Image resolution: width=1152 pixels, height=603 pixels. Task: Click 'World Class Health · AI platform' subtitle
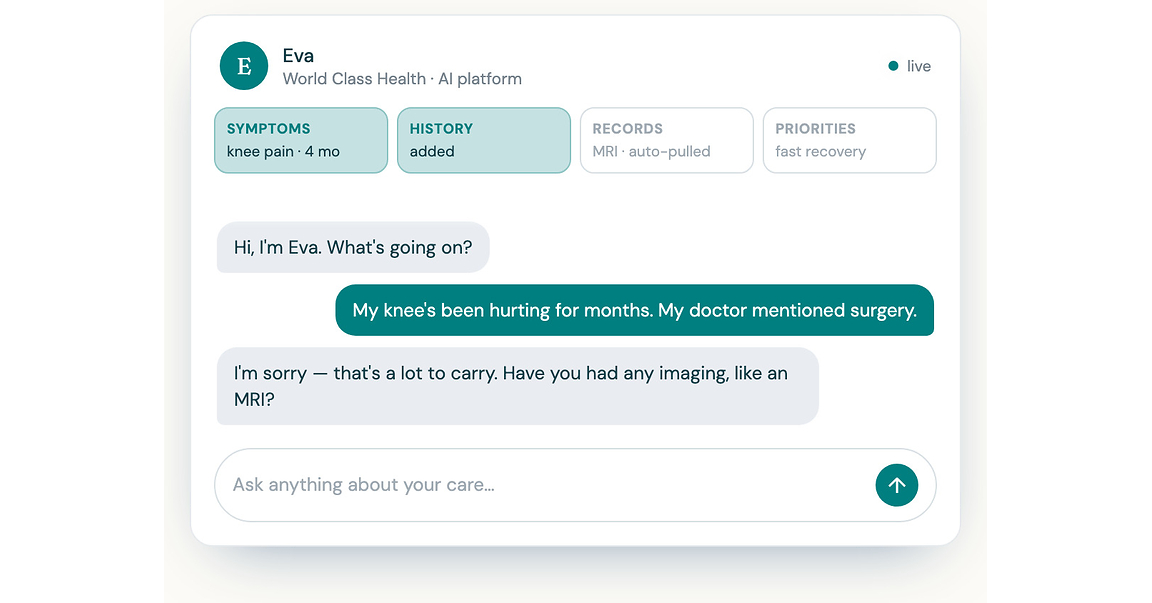pos(403,79)
